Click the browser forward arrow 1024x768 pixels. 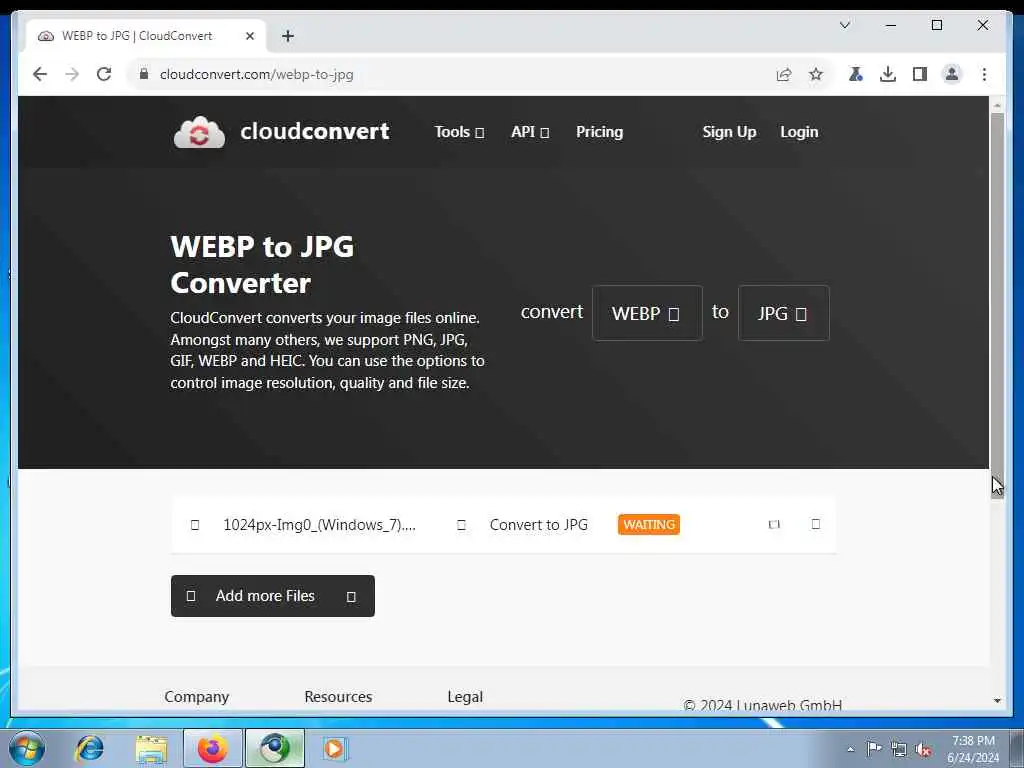72,74
